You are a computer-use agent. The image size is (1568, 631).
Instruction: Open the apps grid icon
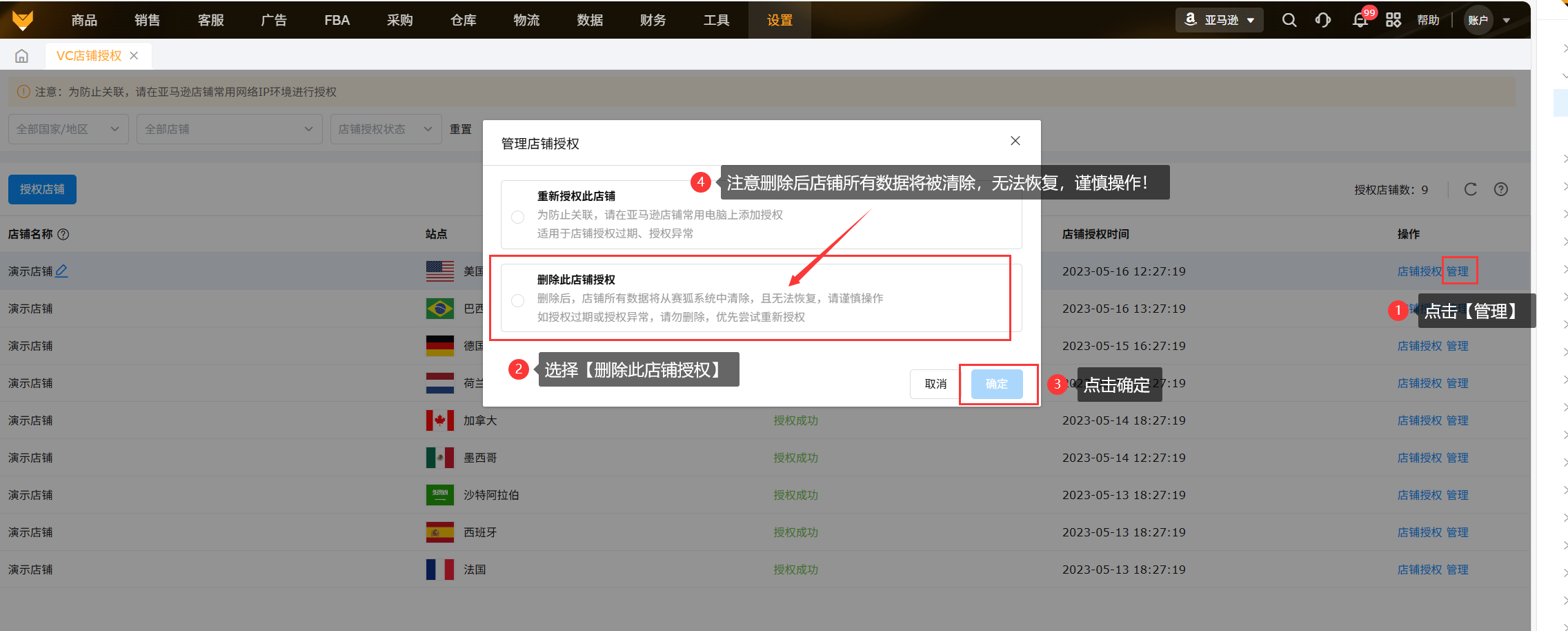coord(1393,20)
